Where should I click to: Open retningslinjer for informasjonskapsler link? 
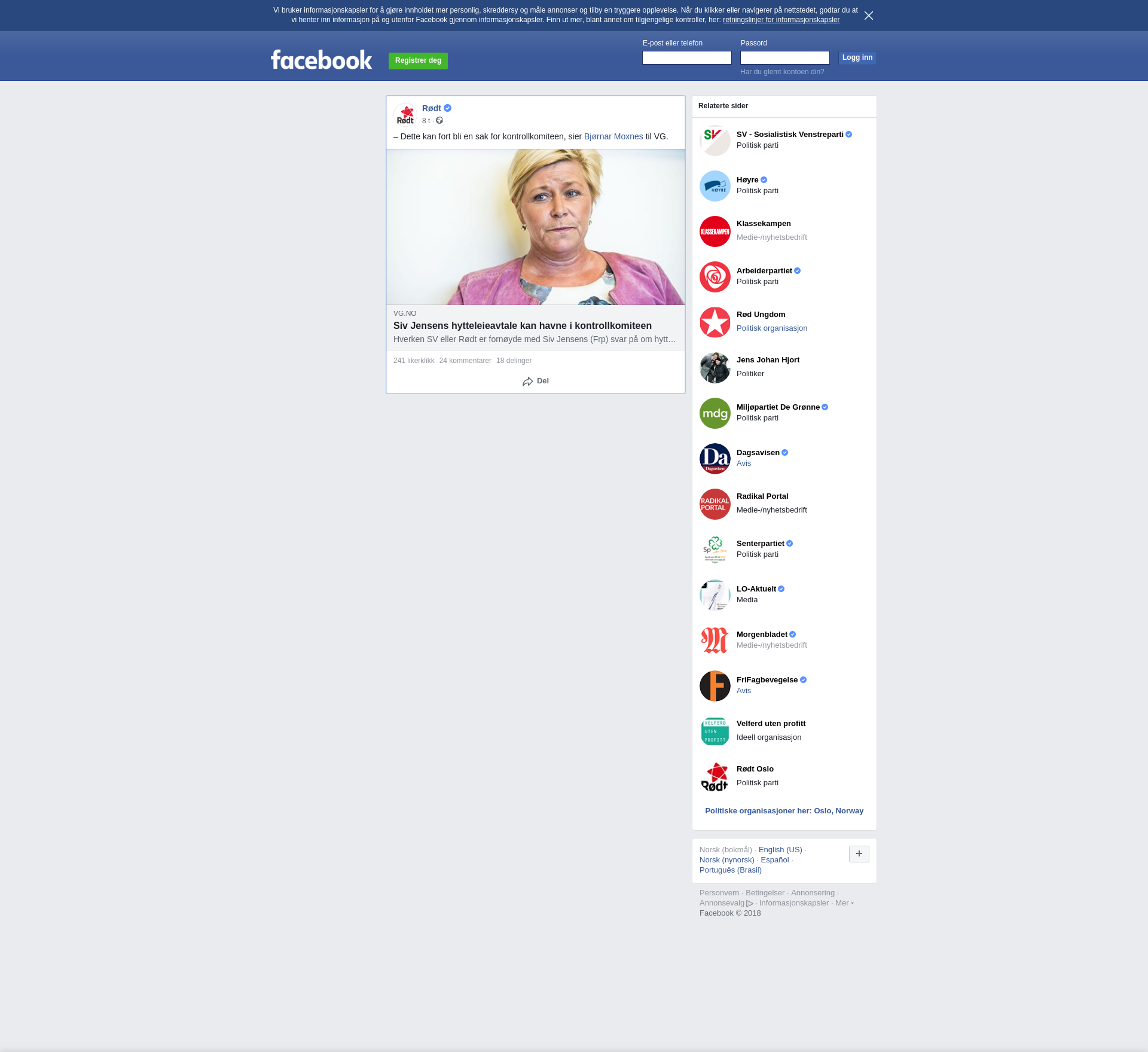[x=781, y=20]
